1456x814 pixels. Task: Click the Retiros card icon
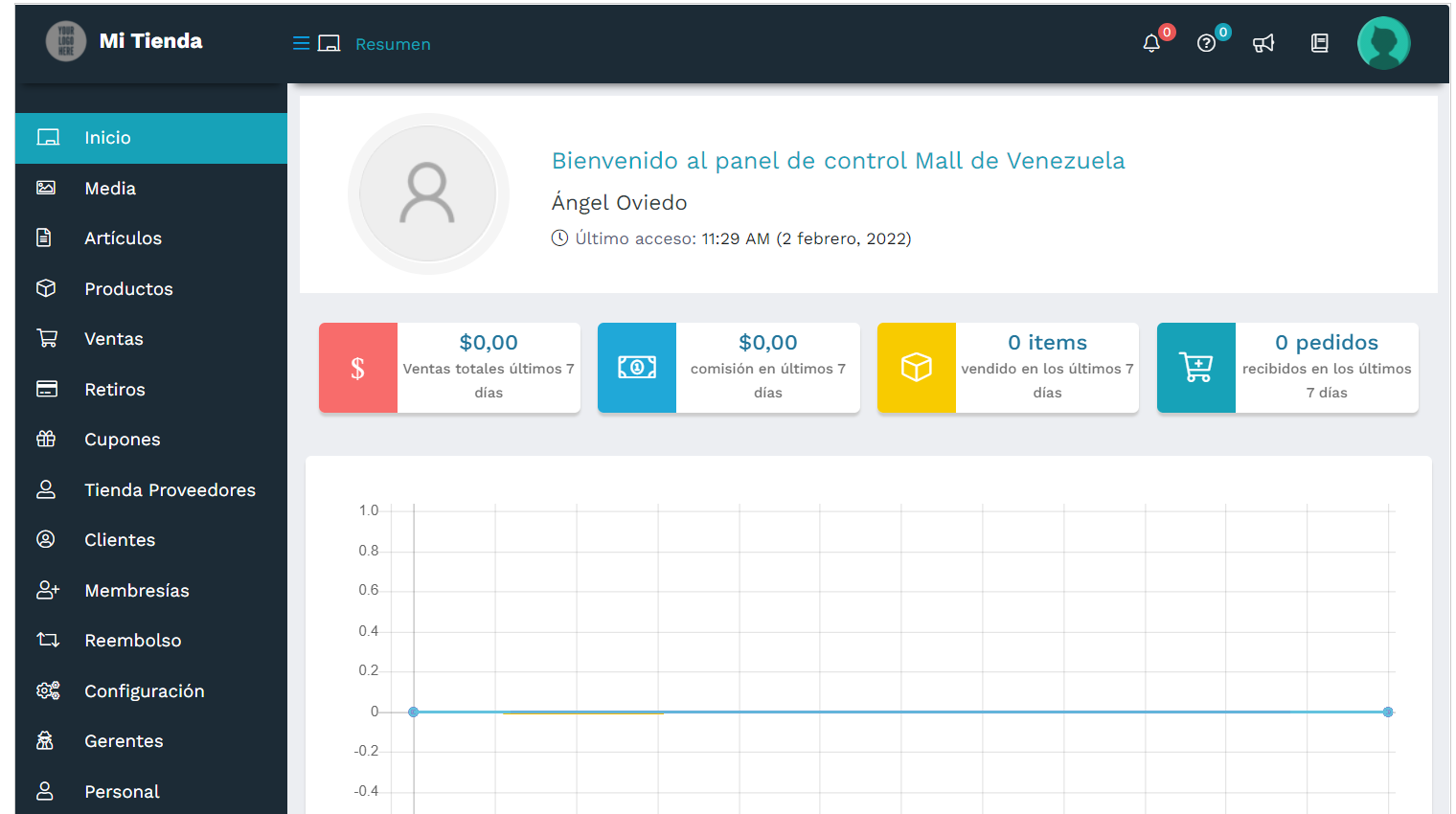click(x=47, y=389)
